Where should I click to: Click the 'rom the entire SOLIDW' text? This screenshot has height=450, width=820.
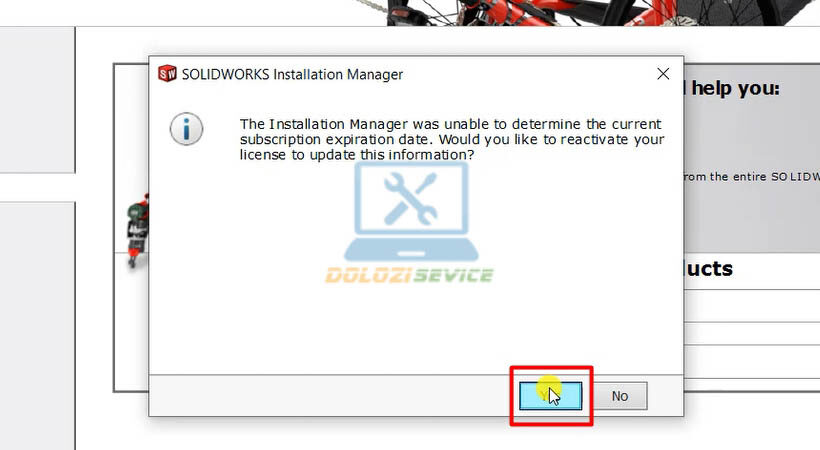(752, 177)
